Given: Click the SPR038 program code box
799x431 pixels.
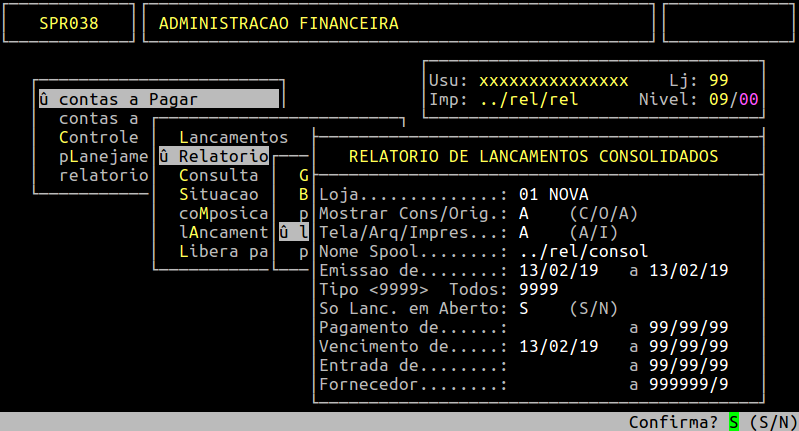Looking at the screenshot, I should pyautogui.click(x=69, y=23).
